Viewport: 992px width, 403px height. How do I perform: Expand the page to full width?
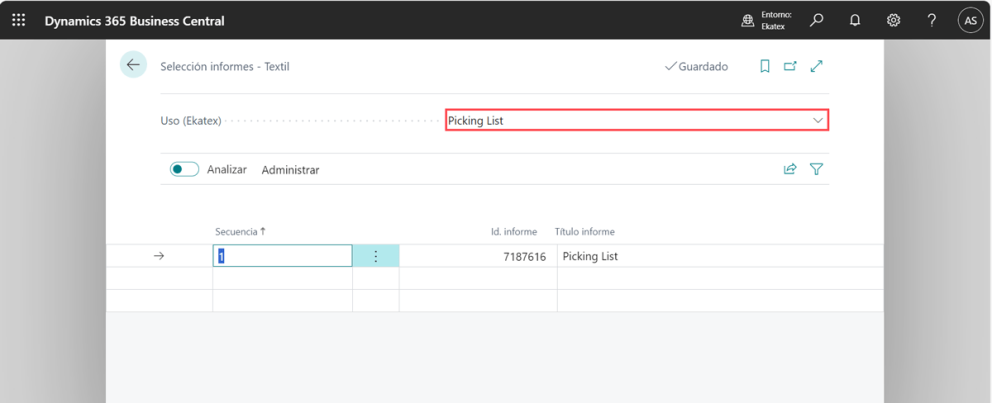(817, 66)
